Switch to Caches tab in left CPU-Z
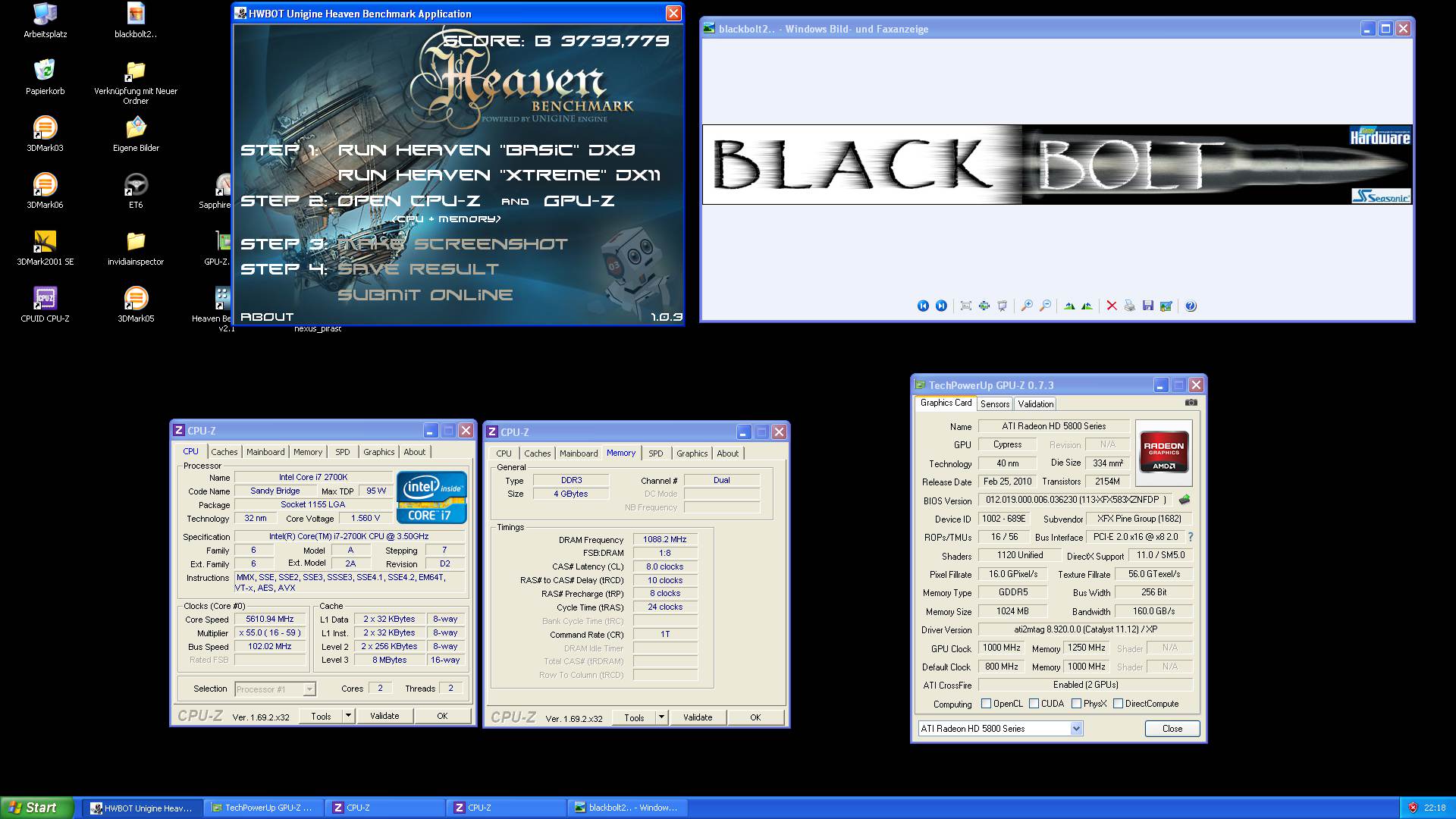The image size is (1456, 819). 224,452
